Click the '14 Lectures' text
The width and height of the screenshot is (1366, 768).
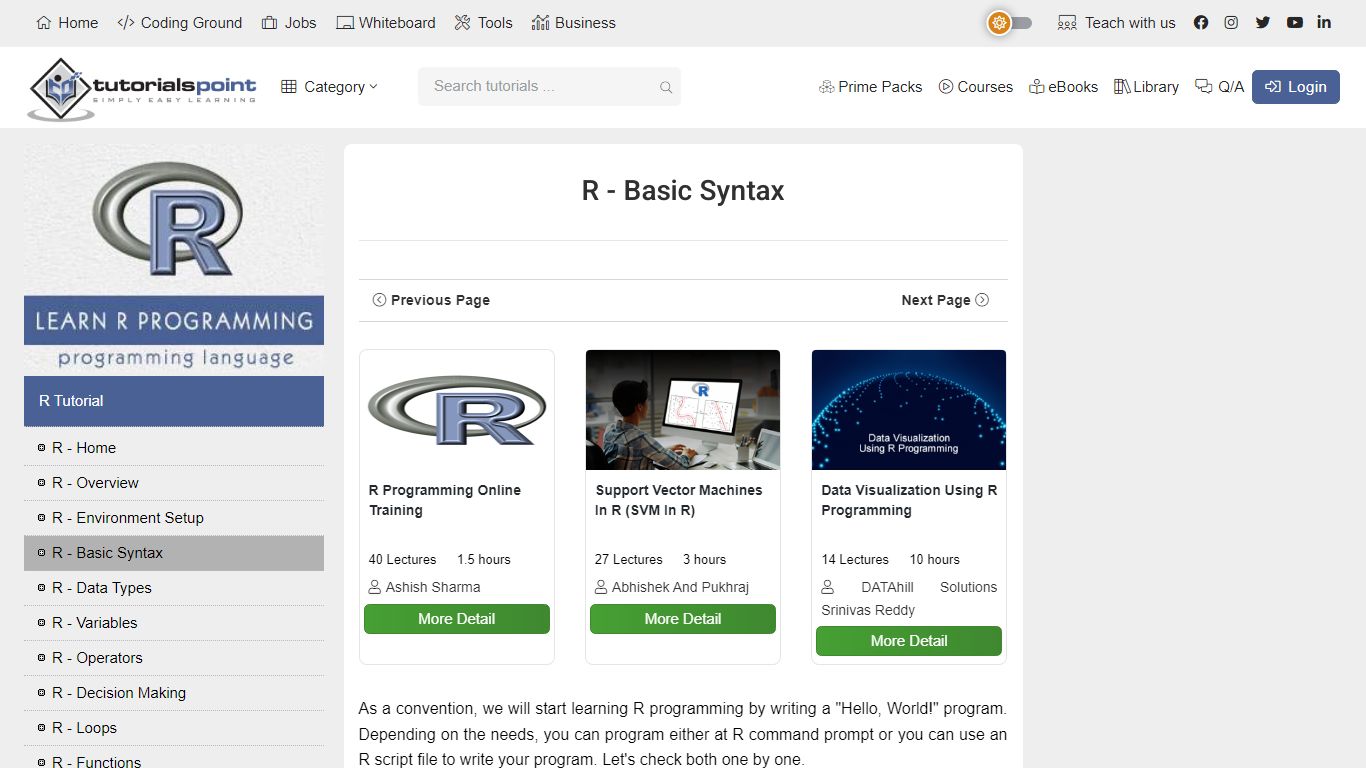coord(855,559)
